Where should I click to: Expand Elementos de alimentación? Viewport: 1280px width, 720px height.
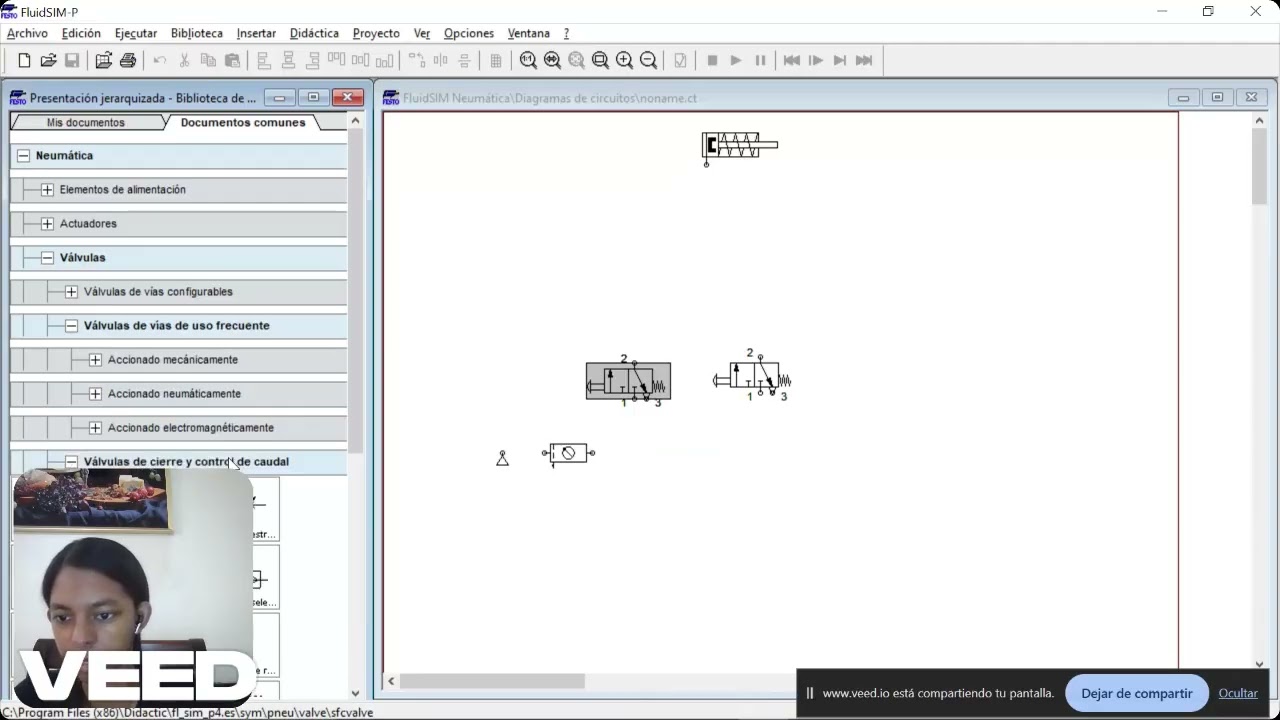click(47, 190)
